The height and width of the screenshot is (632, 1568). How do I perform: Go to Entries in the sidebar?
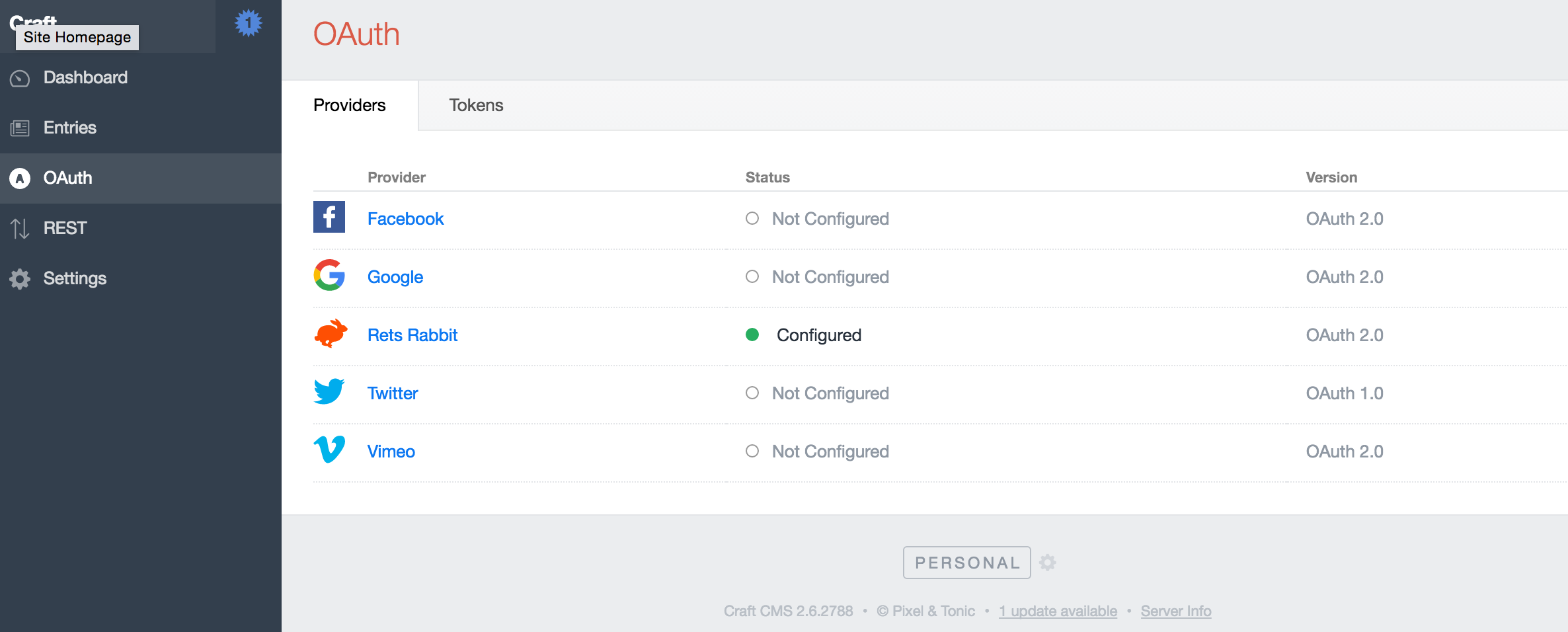(141, 128)
